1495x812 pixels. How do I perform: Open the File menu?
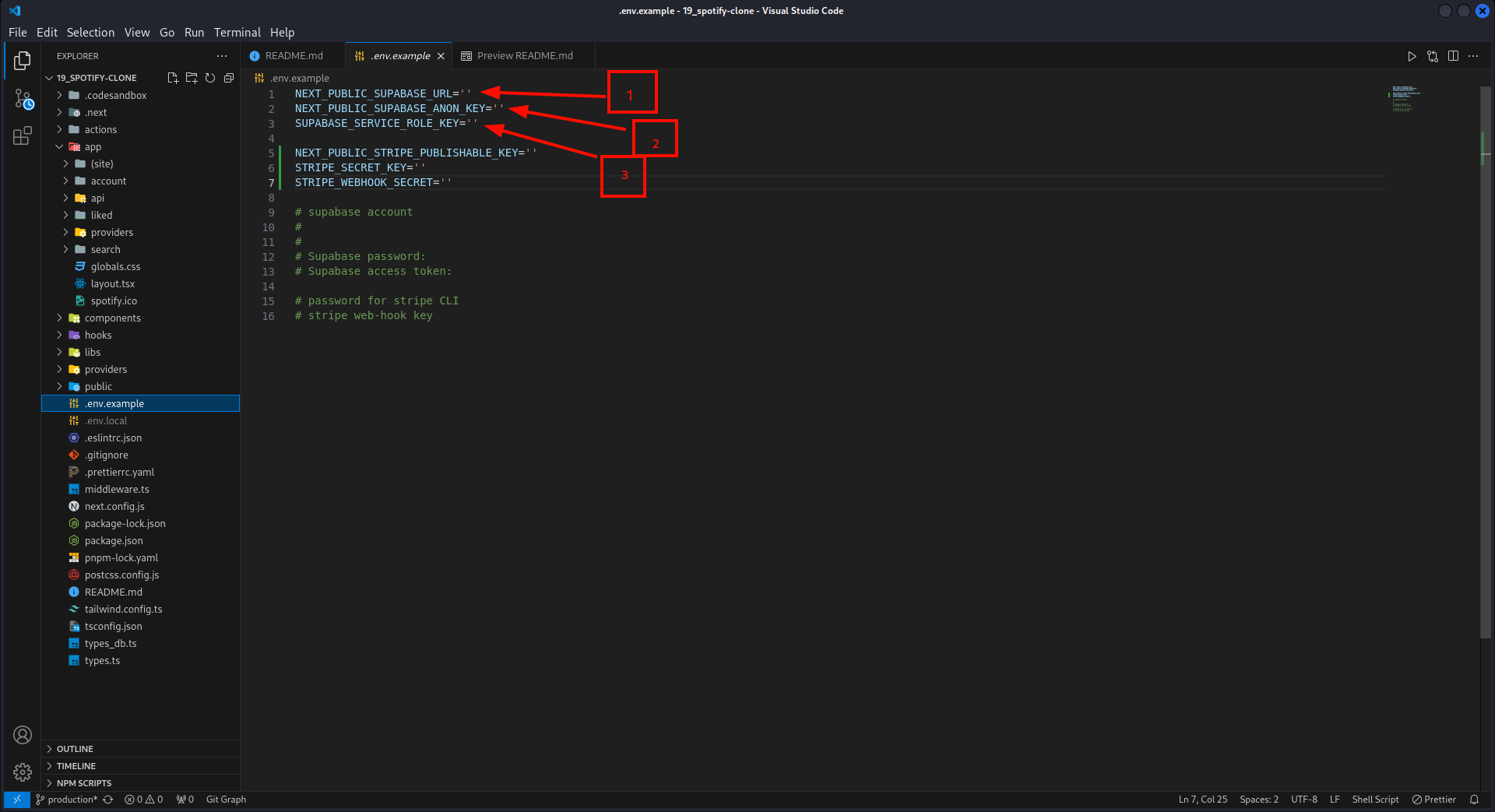(x=18, y=33)
